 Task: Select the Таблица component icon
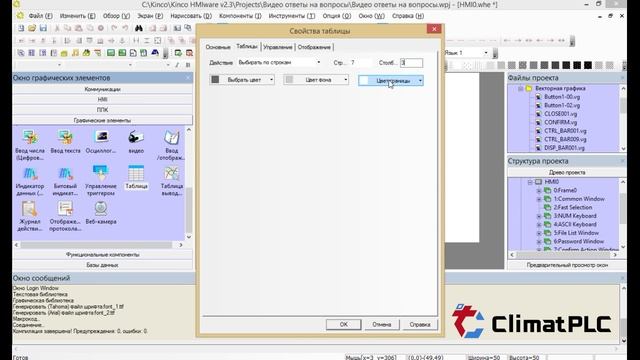tap(136, 173)
